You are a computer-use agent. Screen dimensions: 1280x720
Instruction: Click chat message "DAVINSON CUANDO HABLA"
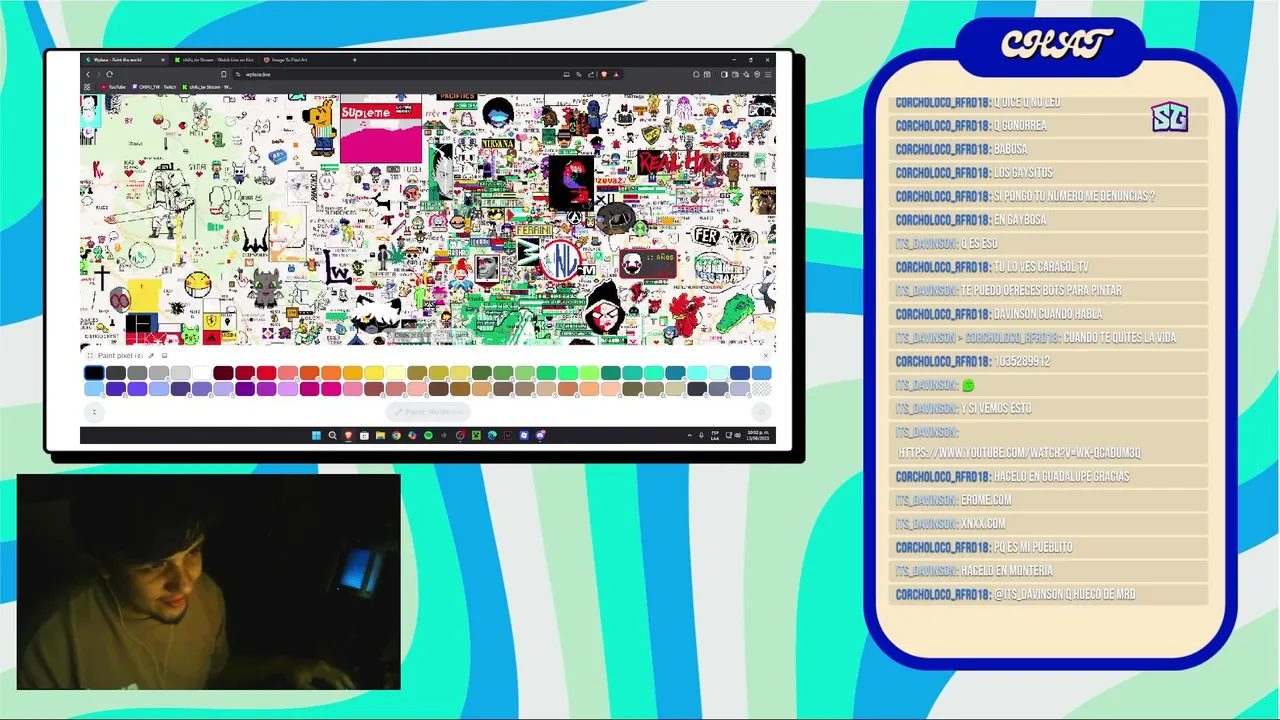pyautogui.click(x=1047, y=314)
